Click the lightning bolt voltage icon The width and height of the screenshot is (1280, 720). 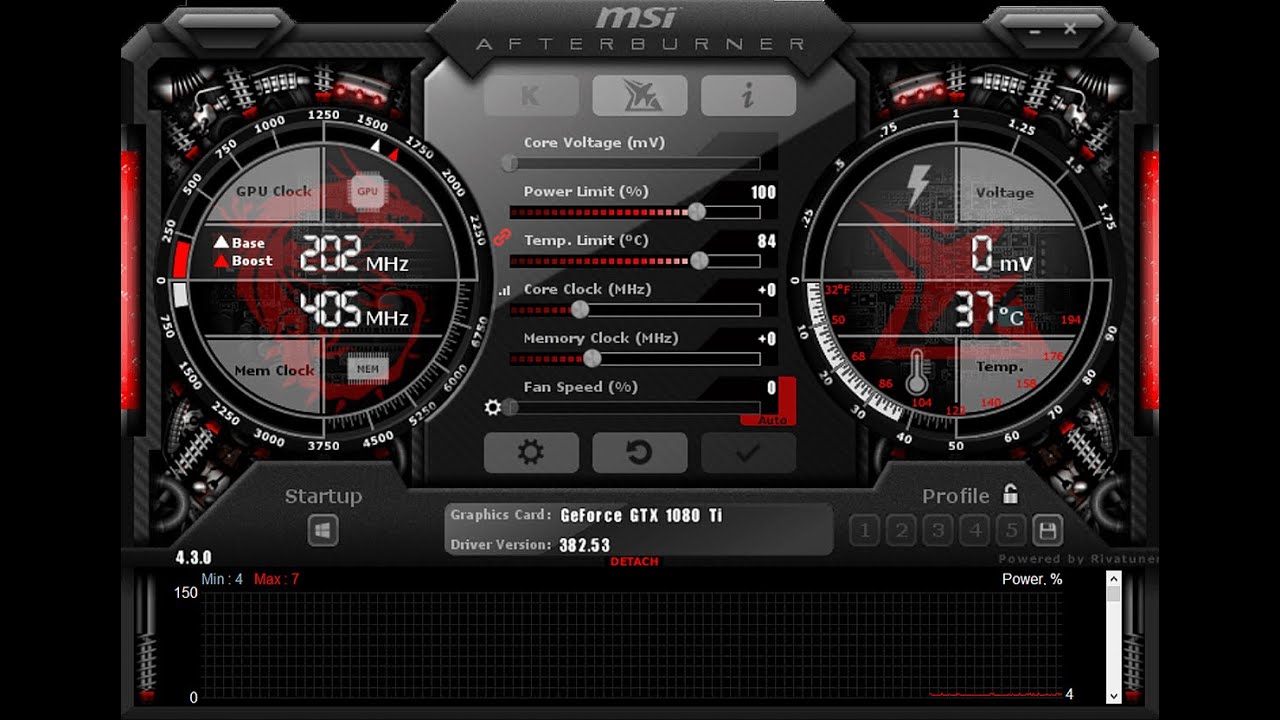pos(917,186)
